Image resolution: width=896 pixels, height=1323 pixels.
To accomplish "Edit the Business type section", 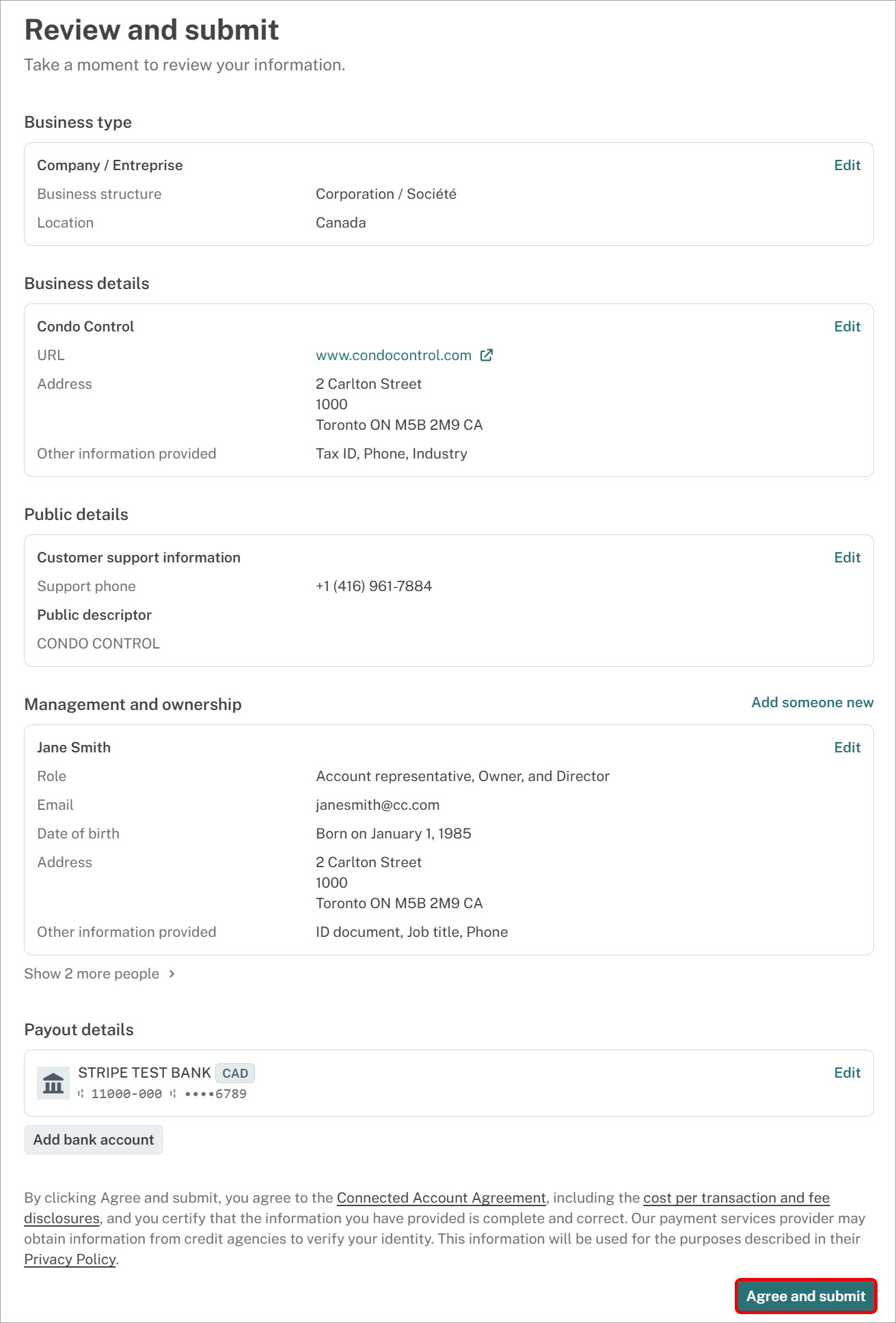I will (x=847, y=165).
